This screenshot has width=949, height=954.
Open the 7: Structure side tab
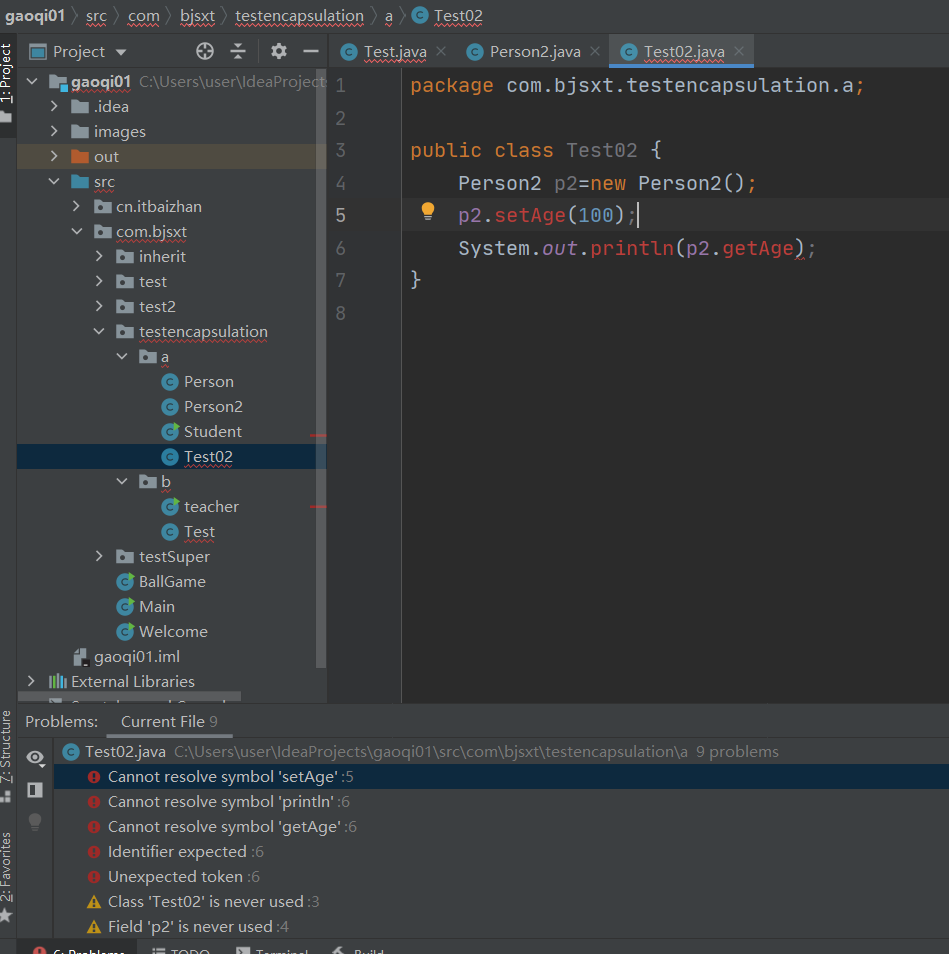pos(6,754)
